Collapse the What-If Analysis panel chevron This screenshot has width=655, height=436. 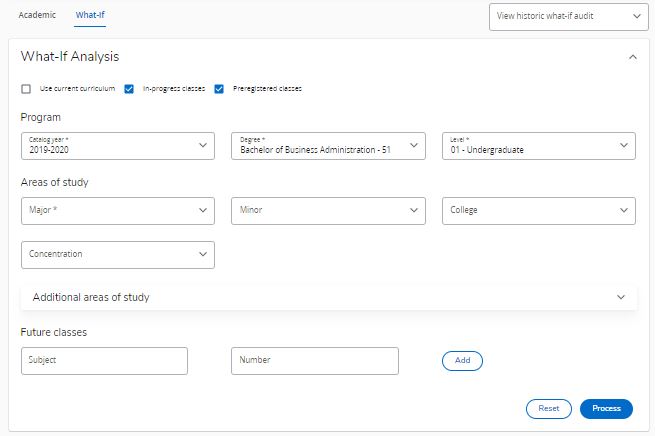pos(632,58)
